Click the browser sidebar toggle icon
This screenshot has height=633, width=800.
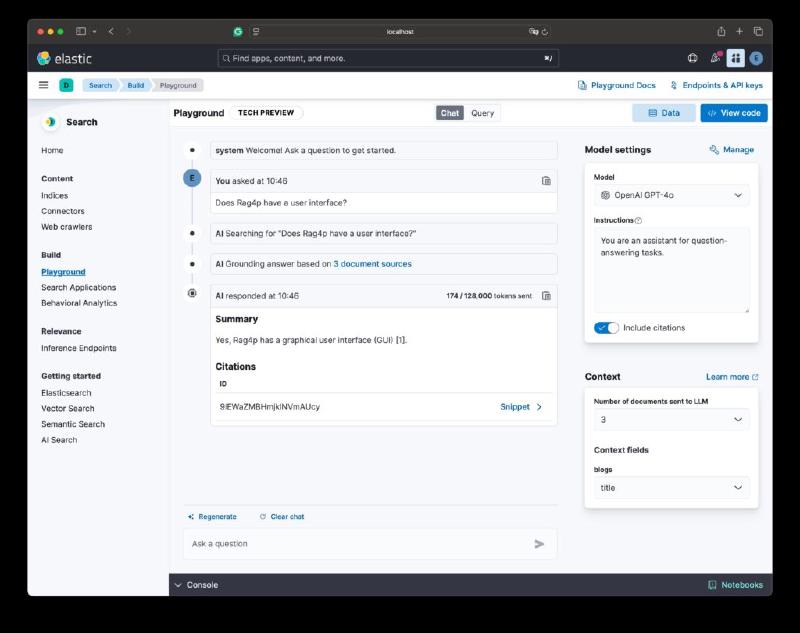pyautogui.click(x=81, y=31)
